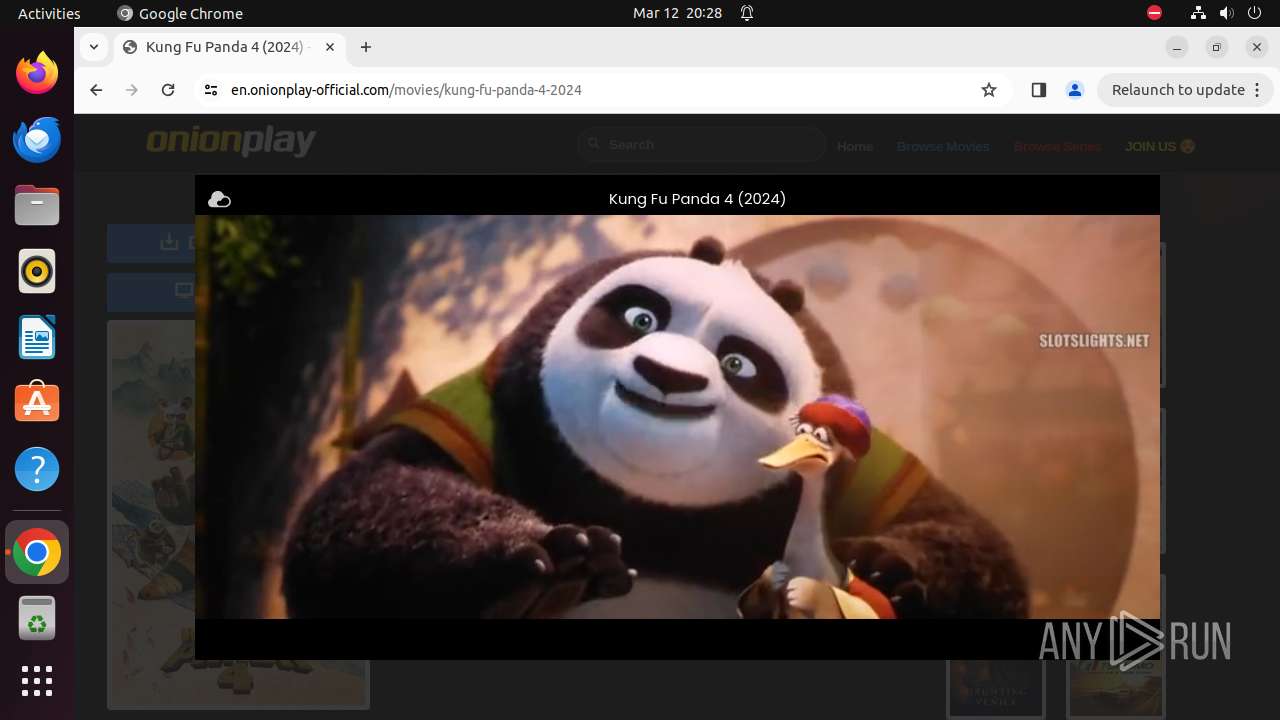Open Browse Movies nav link

tap(943, 146)
